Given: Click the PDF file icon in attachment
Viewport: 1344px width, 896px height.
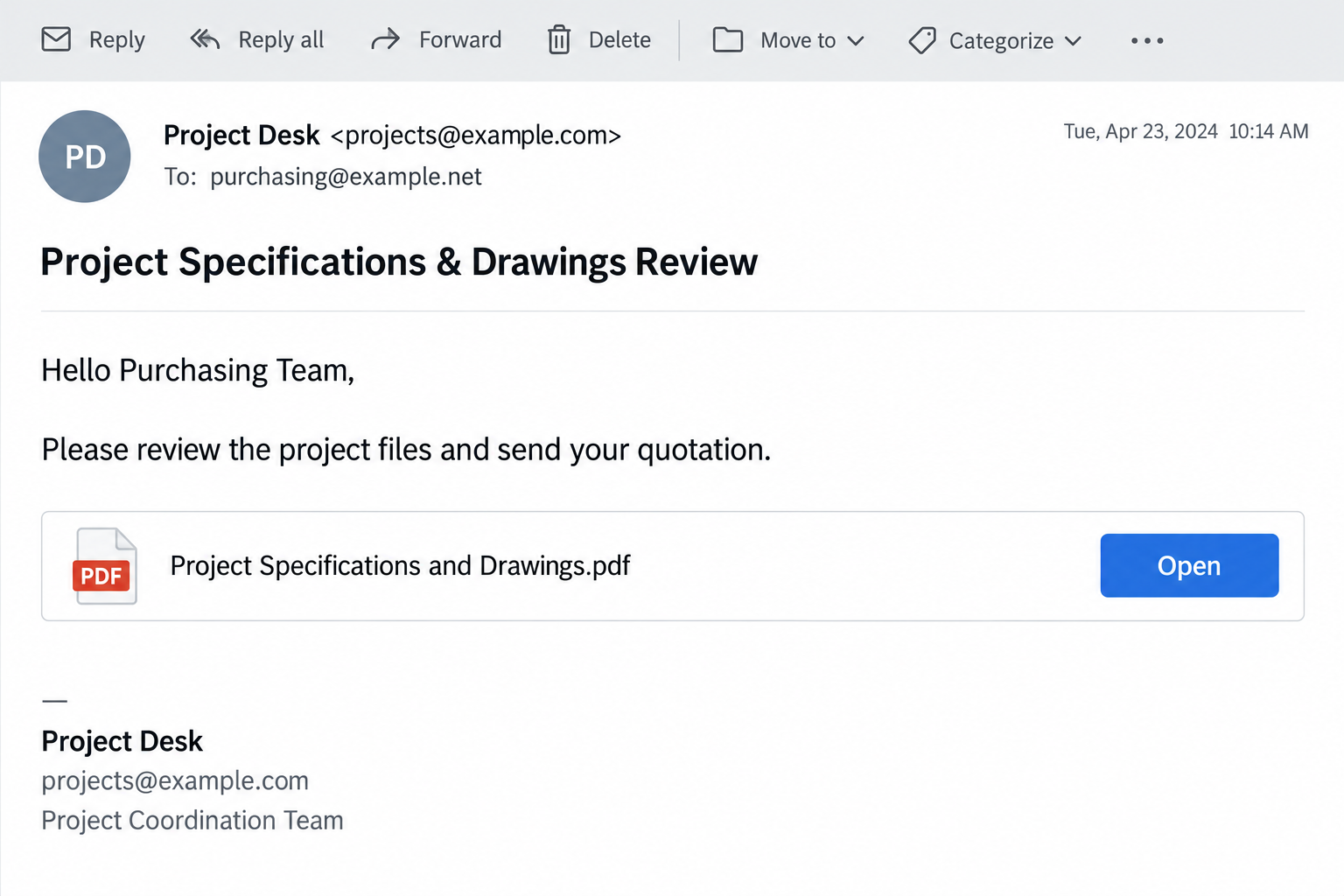Looking at the screenshot, I should [x=104, y=566].
